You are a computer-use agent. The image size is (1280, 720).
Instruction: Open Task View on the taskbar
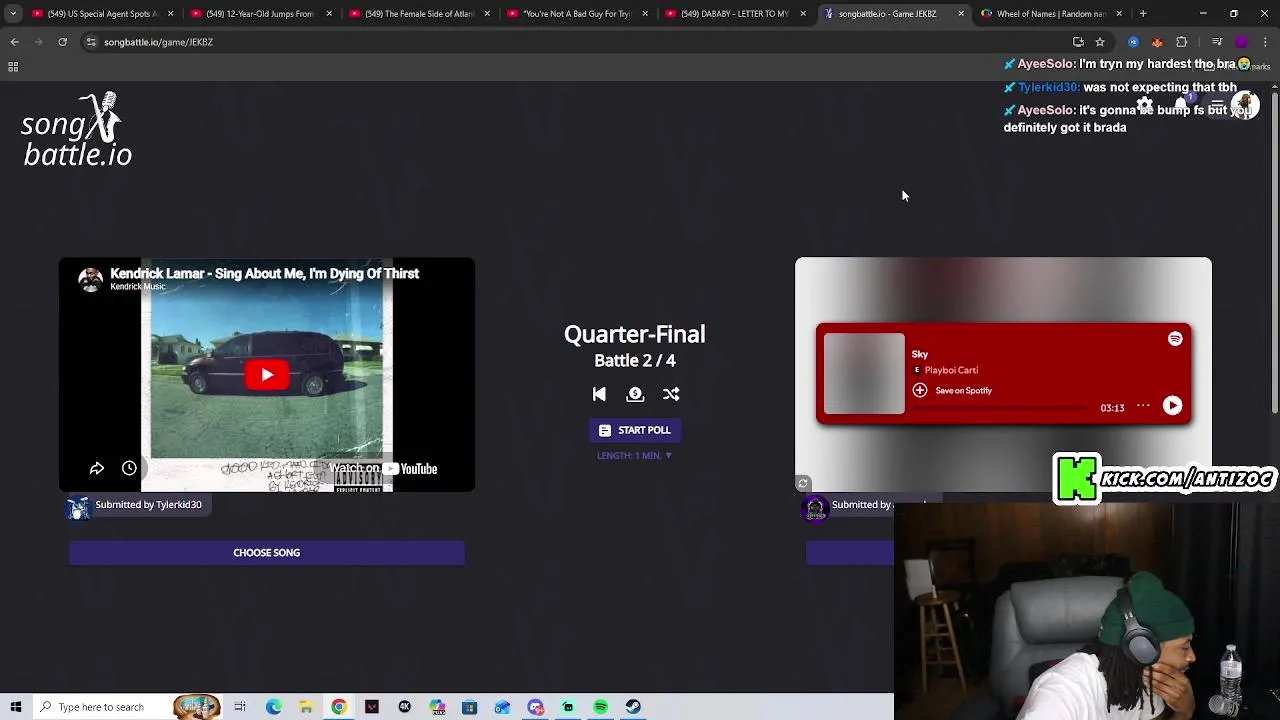pos(240,707)
